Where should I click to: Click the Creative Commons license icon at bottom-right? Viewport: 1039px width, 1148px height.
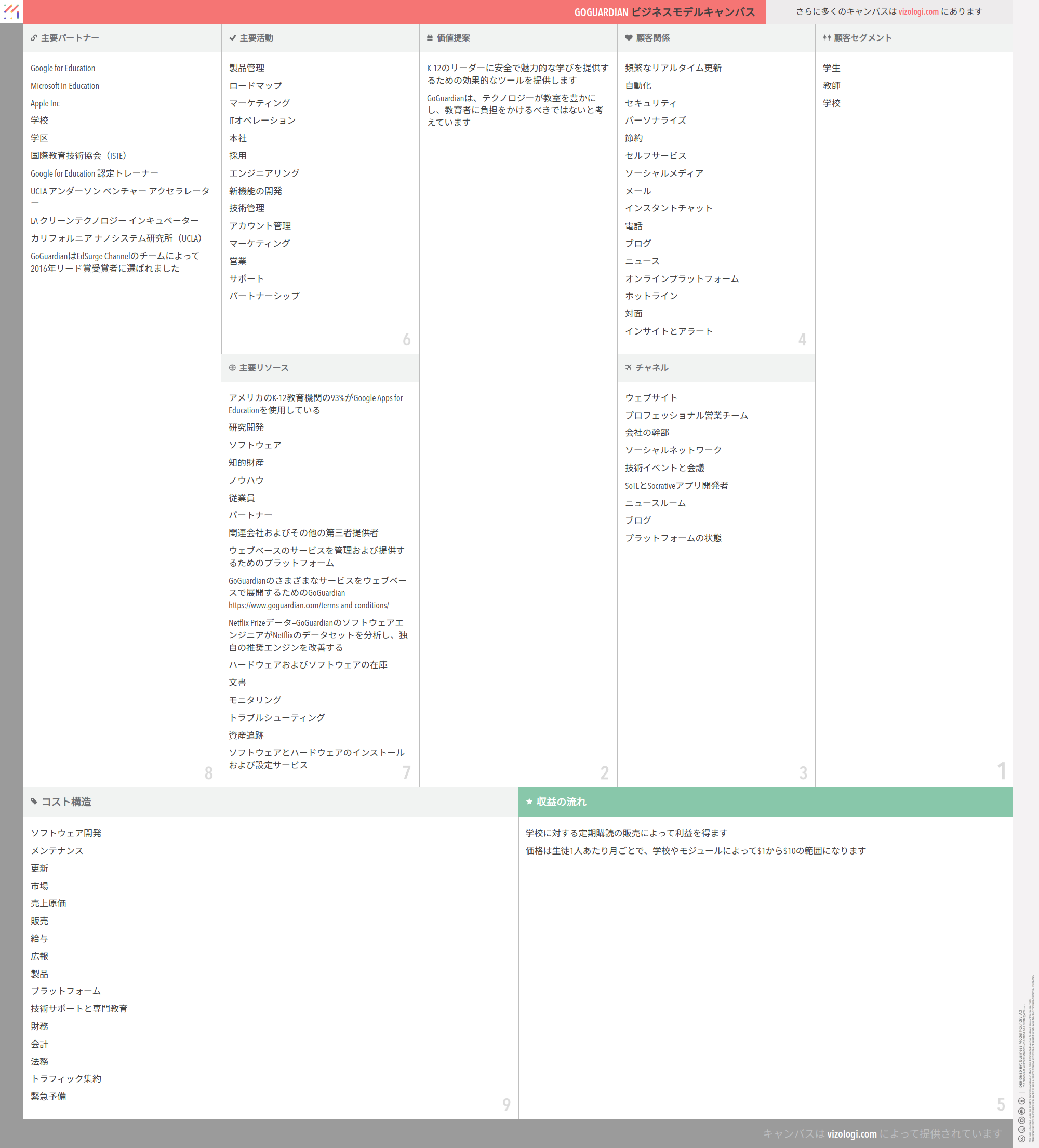click(1021, 1138)
